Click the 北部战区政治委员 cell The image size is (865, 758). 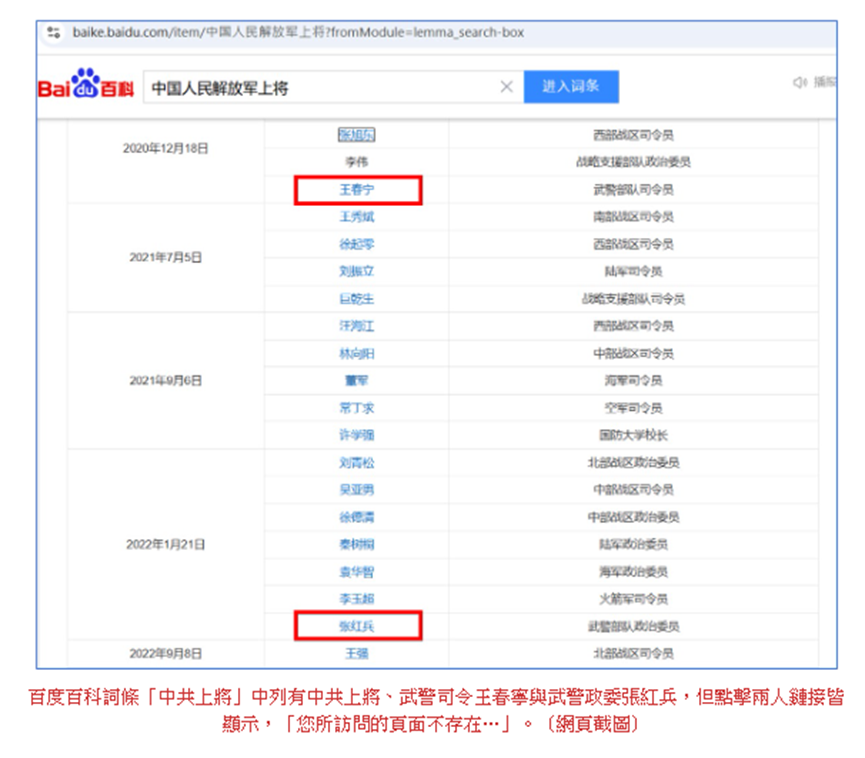pyautogui.click(x=633, y=463)
